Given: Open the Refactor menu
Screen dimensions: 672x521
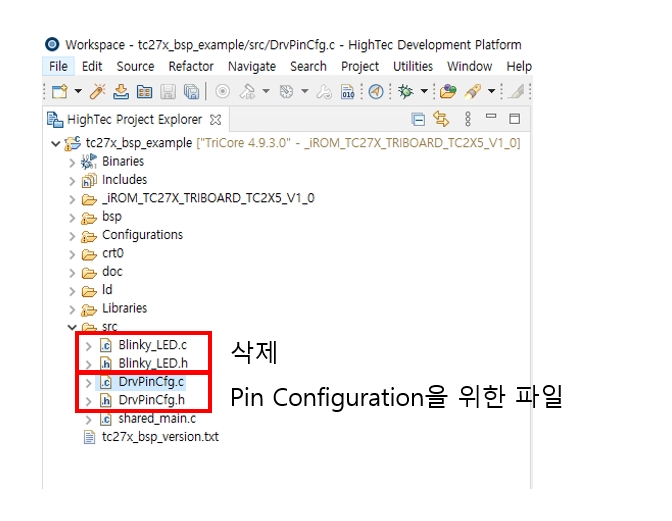Looking at the screenshot, I should (x=191, y=66).
